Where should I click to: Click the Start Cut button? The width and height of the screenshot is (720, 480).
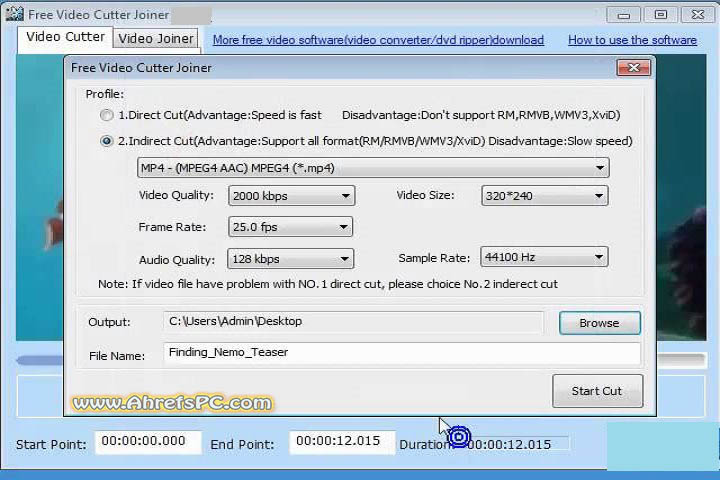[597, 391]
